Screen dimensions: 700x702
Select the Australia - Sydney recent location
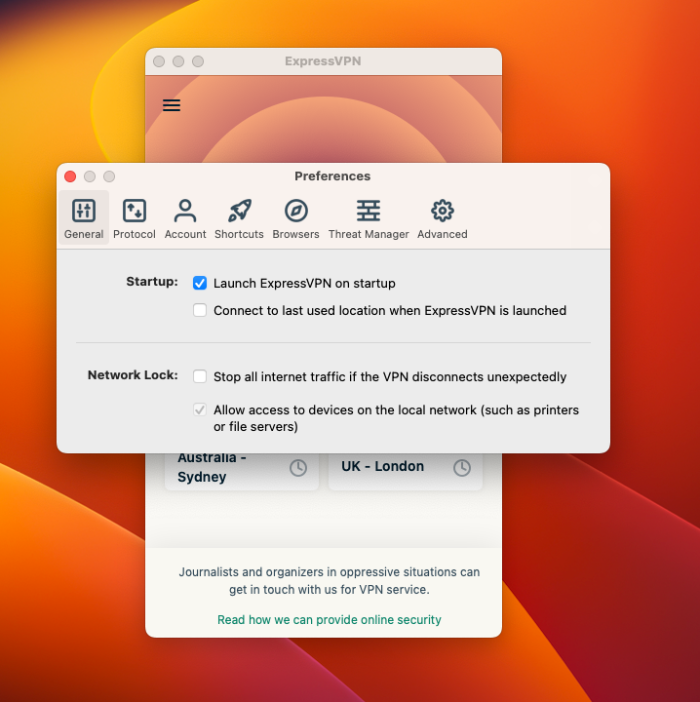(x=242, y=470)
